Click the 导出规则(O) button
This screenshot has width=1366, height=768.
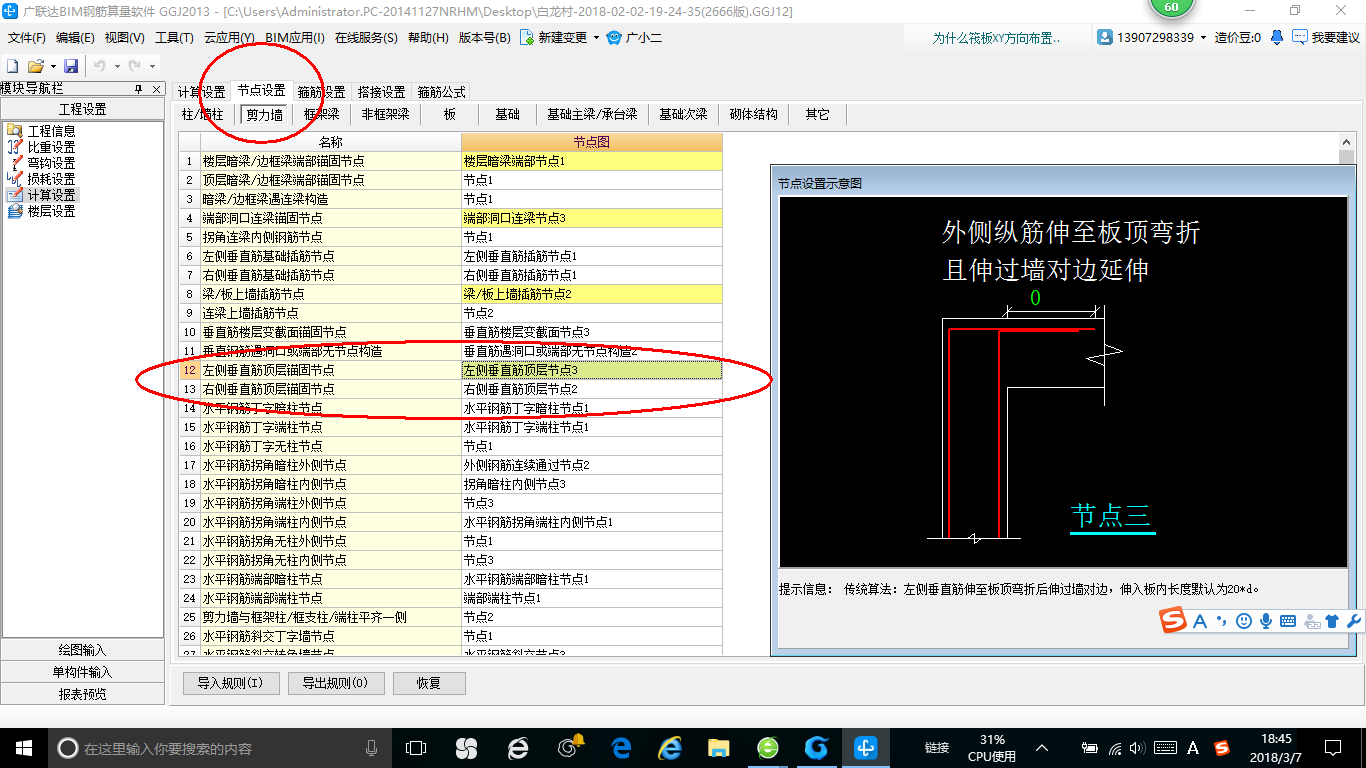(334, 683)
